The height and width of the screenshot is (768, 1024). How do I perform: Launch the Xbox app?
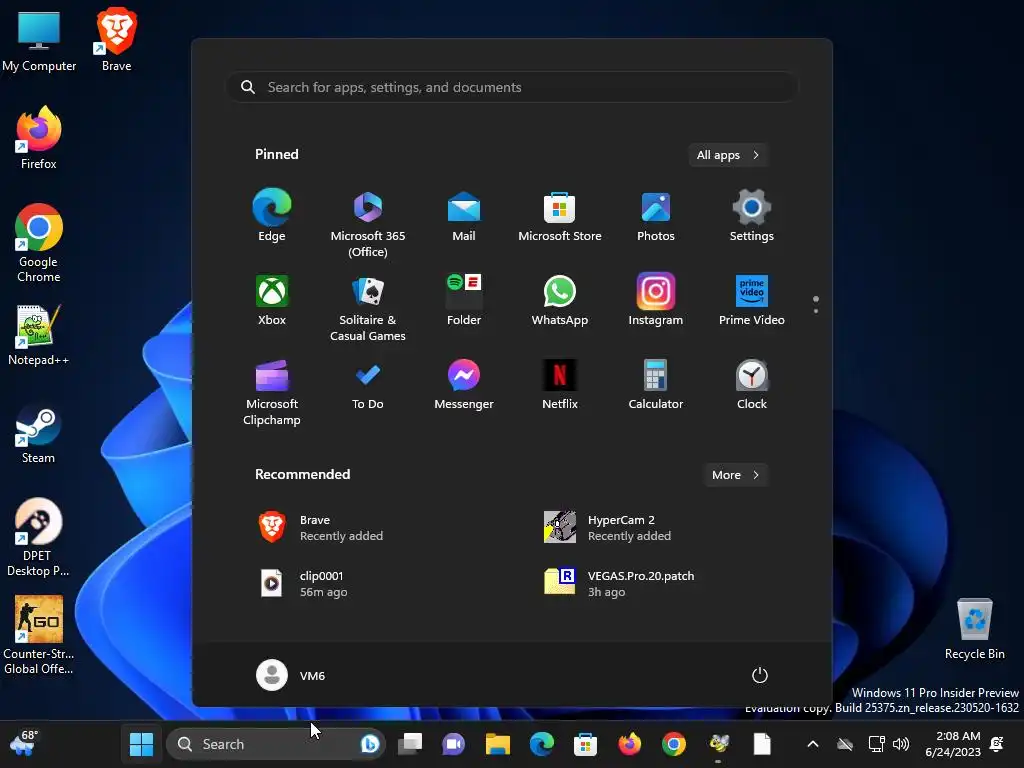click(x=272, y=300)
